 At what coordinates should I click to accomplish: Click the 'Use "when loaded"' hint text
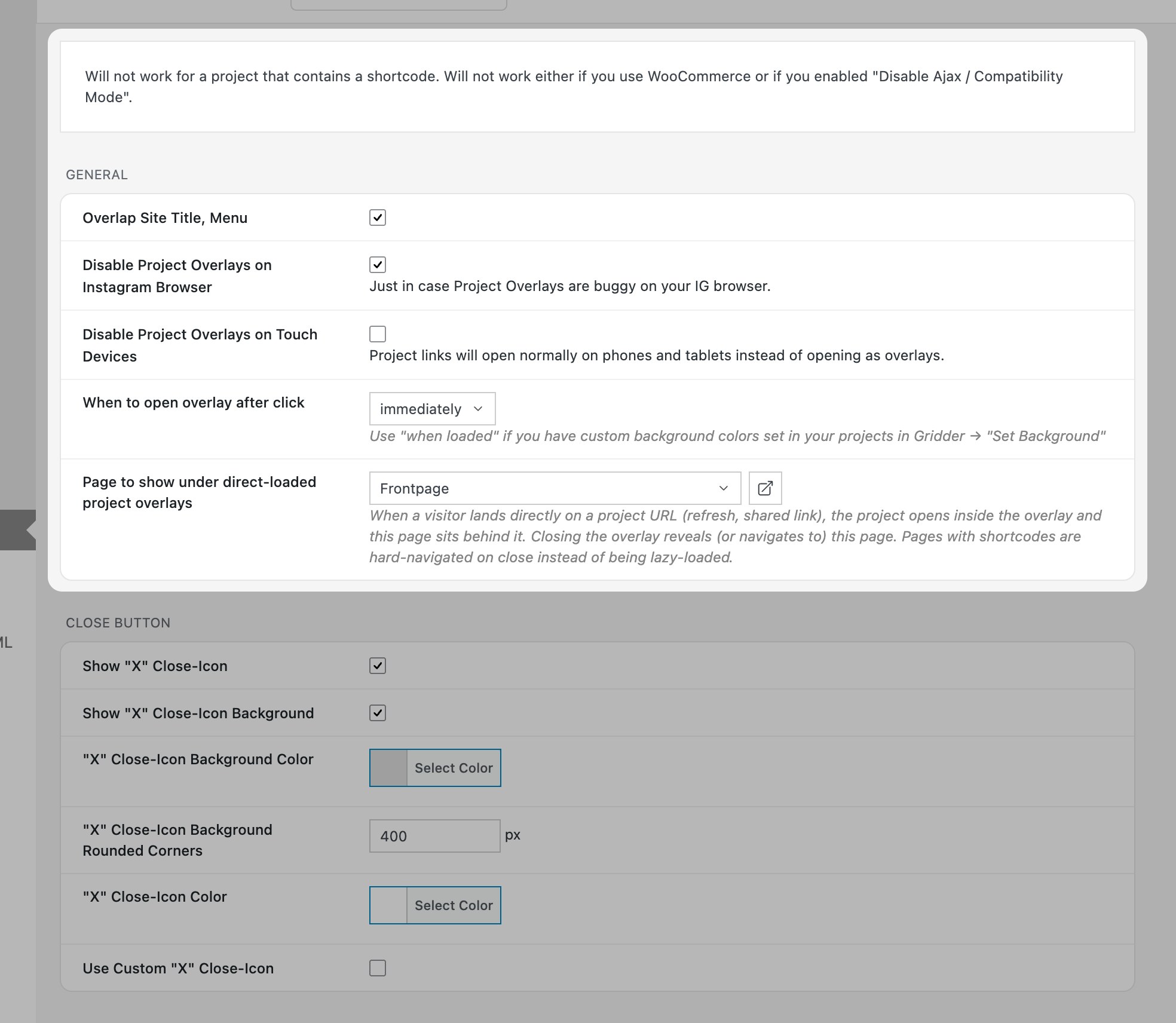[x=737, y=436]
